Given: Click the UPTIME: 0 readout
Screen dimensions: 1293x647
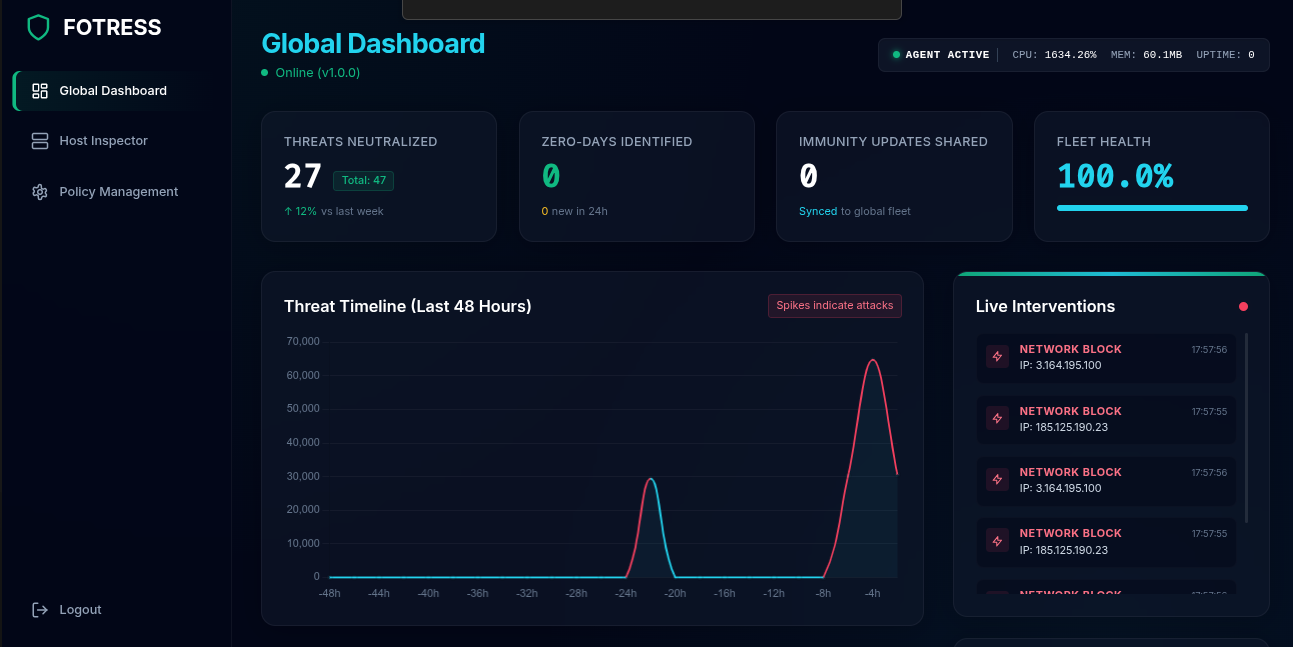Looking at the screenshot, I should click(x=1225, y=55).
